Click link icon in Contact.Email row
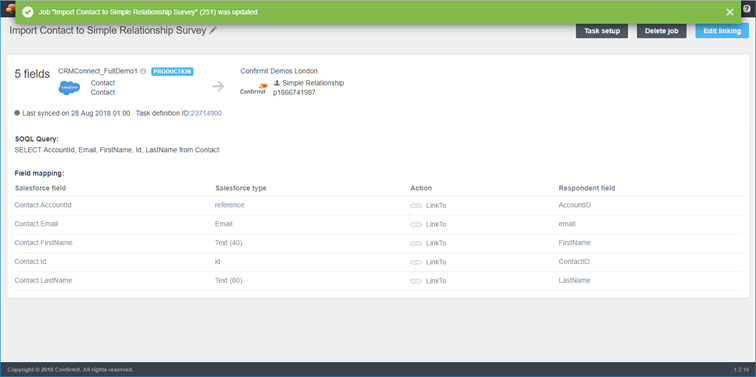This screenshot has height=377, width=756. 416,224
